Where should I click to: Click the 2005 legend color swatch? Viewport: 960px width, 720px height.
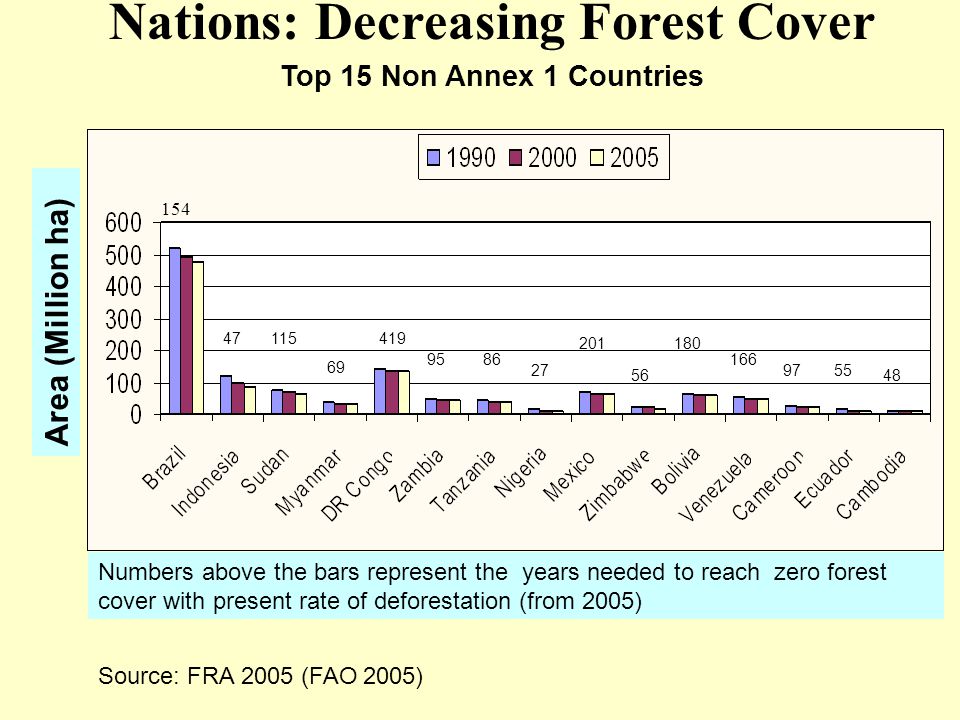[x=597, y=158]
